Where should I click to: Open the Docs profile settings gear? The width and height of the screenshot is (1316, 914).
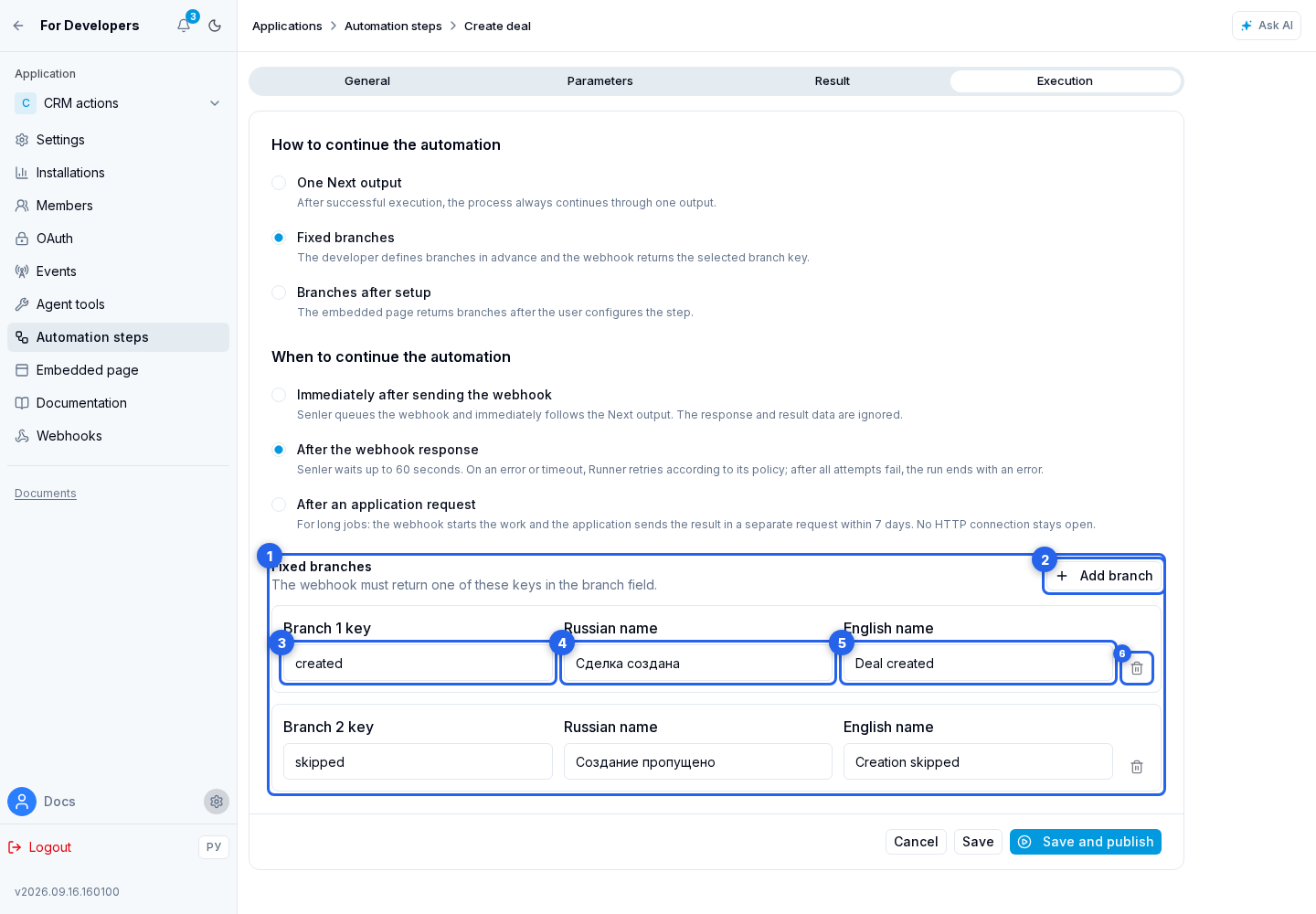217,802
